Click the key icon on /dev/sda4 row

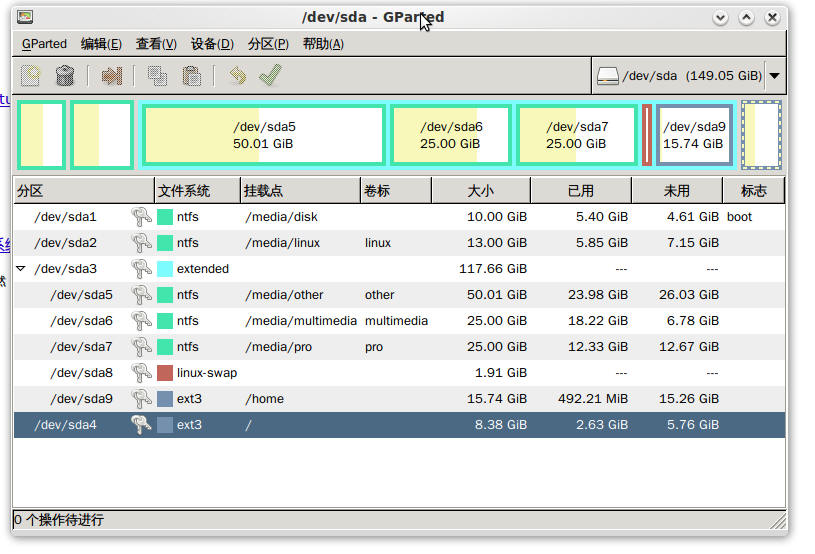[141, 425]
